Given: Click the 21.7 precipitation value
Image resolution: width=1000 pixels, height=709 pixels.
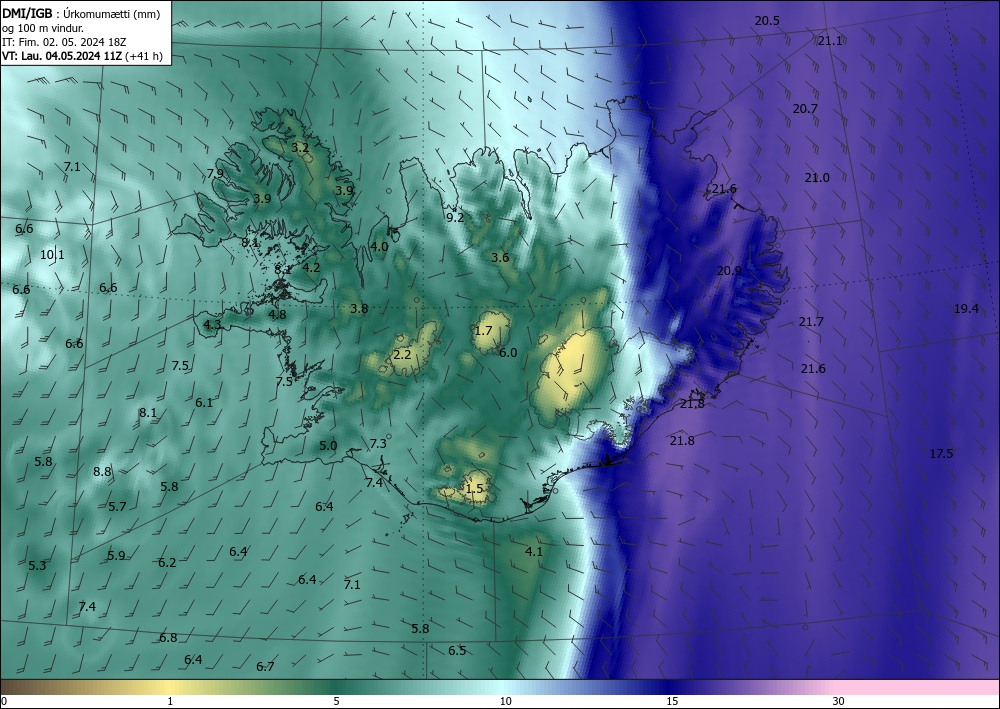Looking at the screenshot, I should pos(811,322).
